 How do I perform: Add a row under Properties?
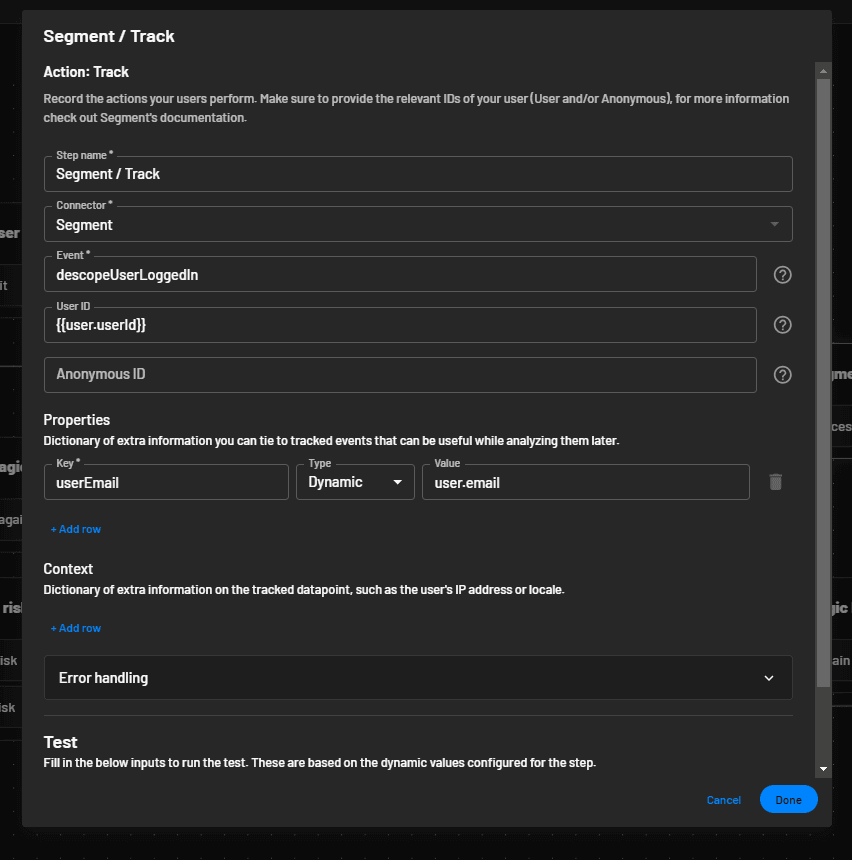[75, 529]
